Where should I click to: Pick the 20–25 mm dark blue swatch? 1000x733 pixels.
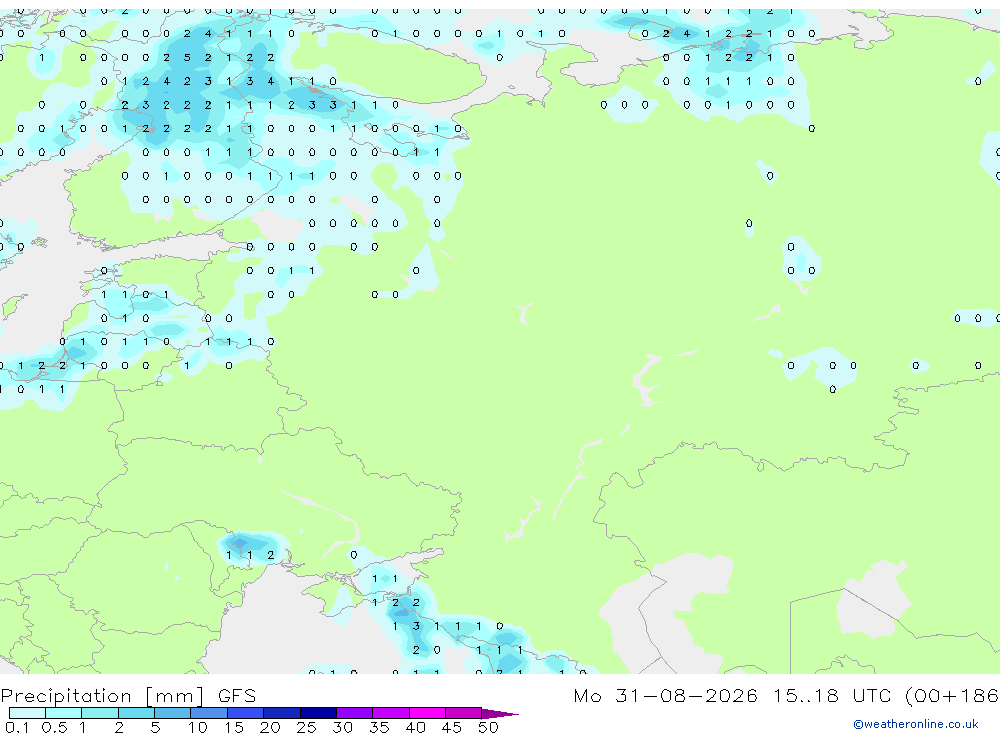point(281,713)
